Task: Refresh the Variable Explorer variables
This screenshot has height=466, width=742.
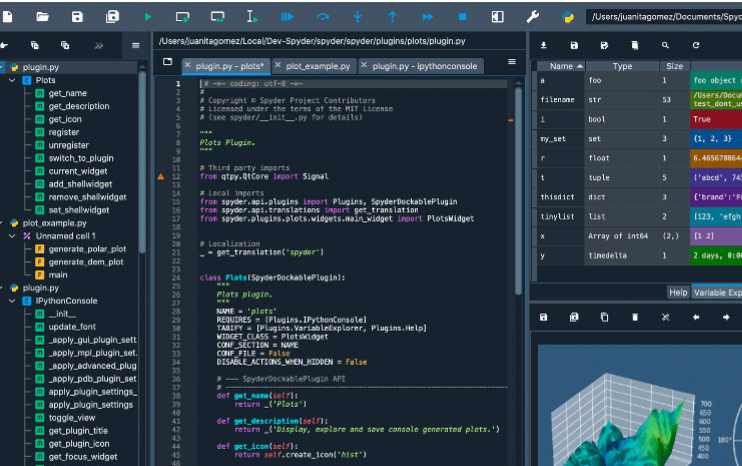Action: tap(695, 45)
